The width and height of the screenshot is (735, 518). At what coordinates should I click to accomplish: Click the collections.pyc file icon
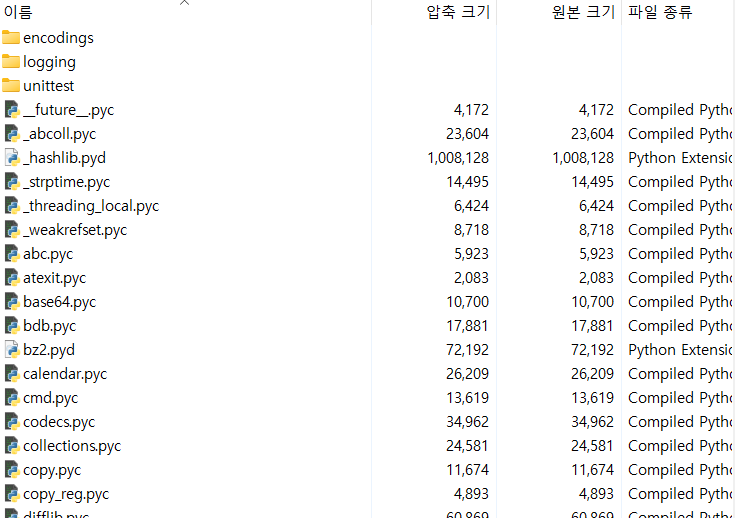[x=12, y=445]
